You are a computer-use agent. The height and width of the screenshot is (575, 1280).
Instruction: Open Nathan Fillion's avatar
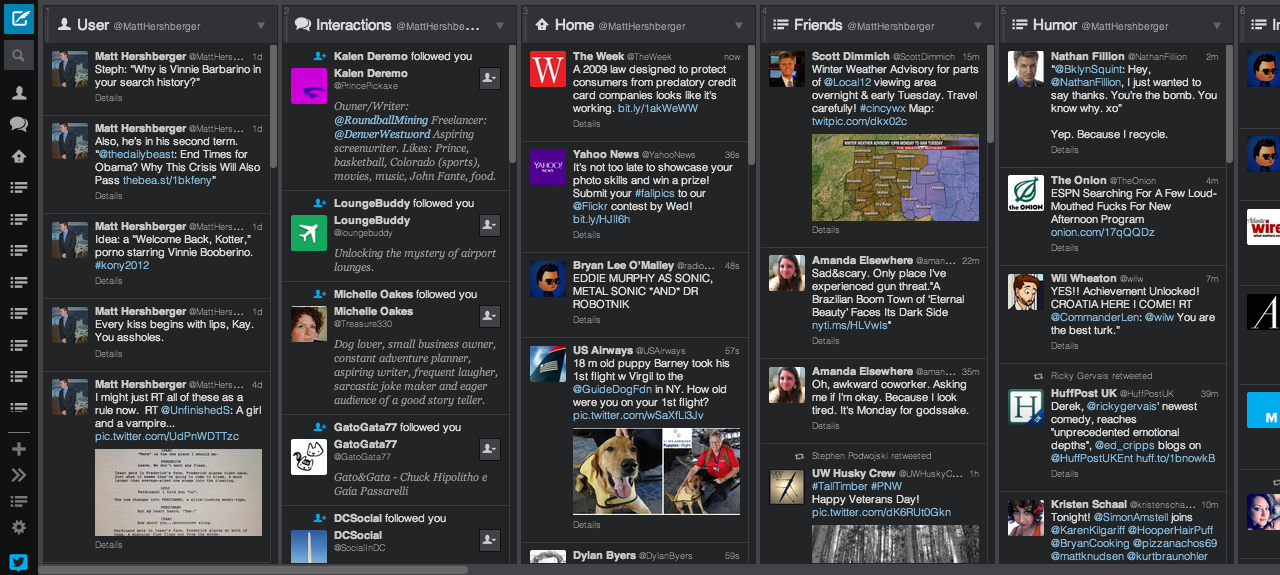tap(1026, 70)
